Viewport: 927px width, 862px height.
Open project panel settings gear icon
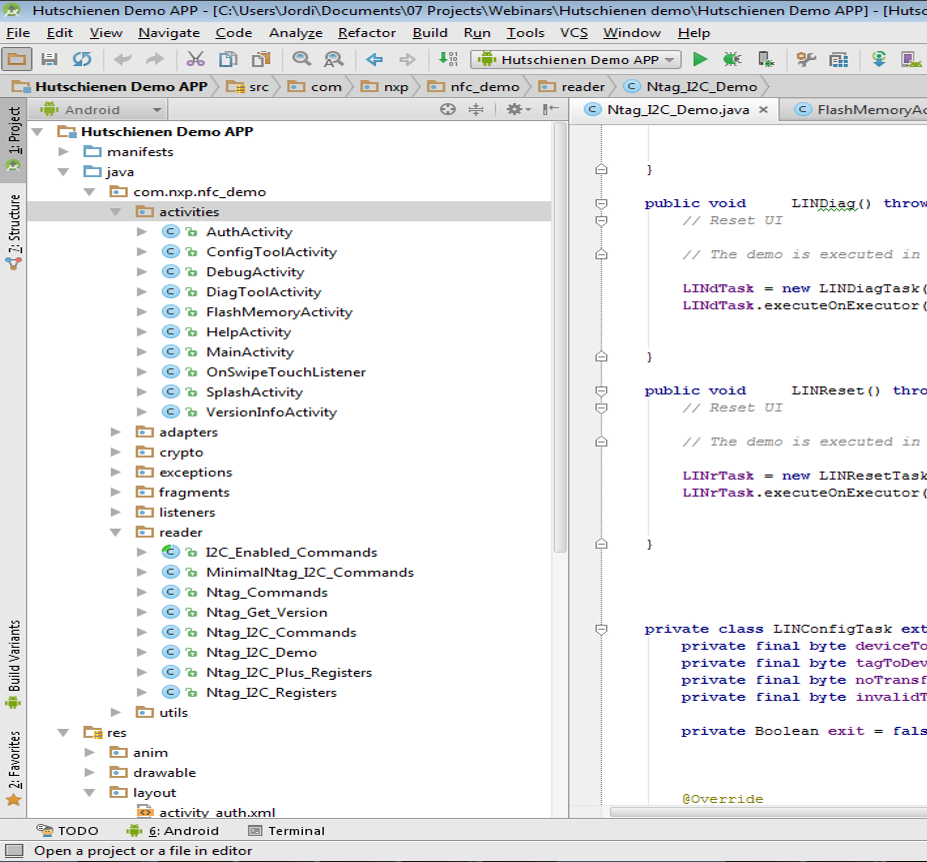[514, 110]
